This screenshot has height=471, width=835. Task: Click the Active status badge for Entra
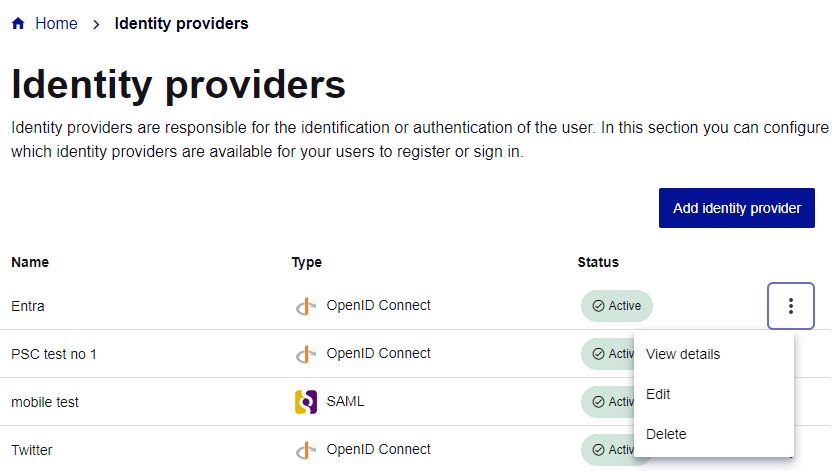pos(617,306)
